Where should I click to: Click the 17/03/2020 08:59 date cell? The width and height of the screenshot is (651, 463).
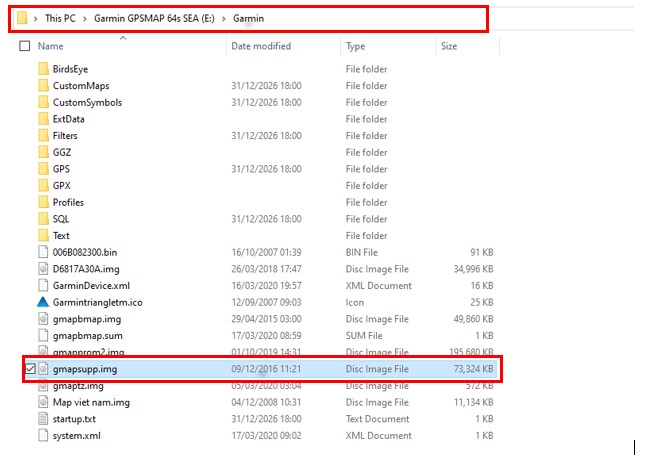[x=266, y=336]
